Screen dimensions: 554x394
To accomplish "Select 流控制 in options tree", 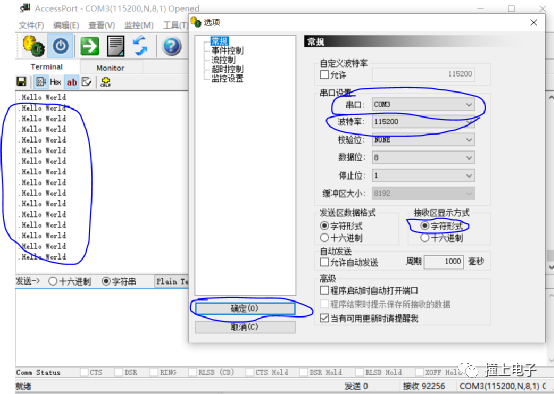I will coord(223,60).
